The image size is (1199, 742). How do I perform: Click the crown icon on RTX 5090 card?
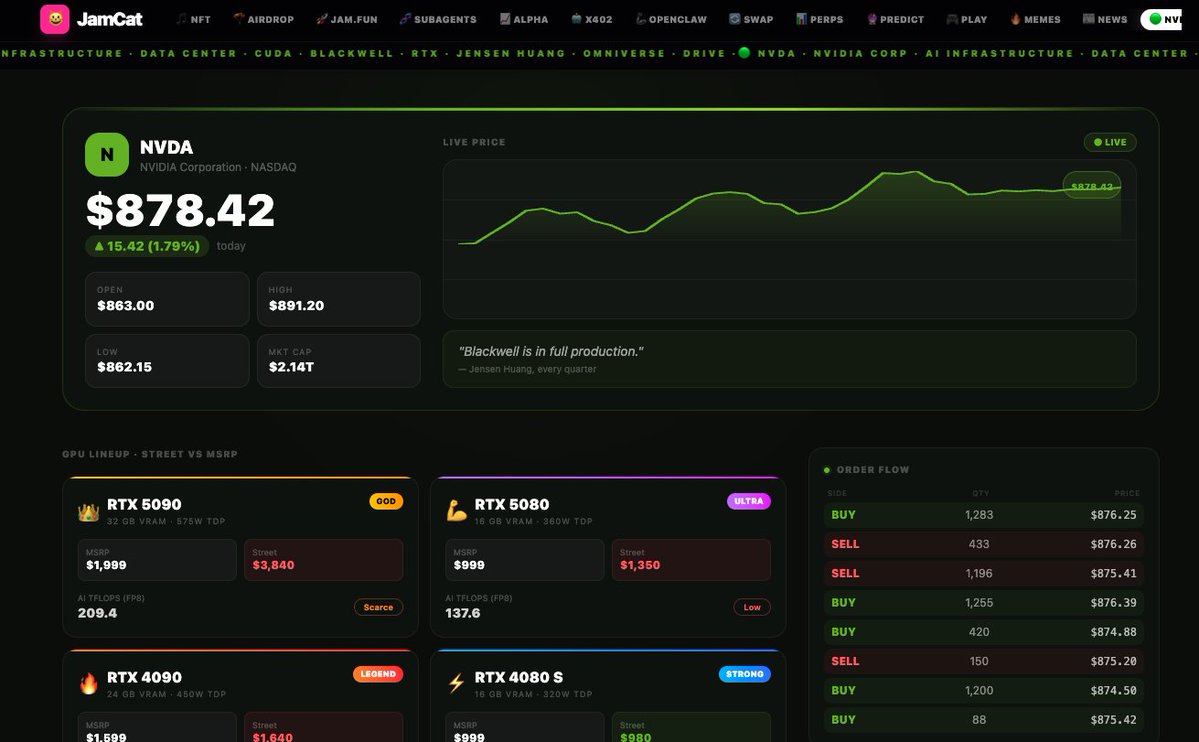tap(89, 512)
